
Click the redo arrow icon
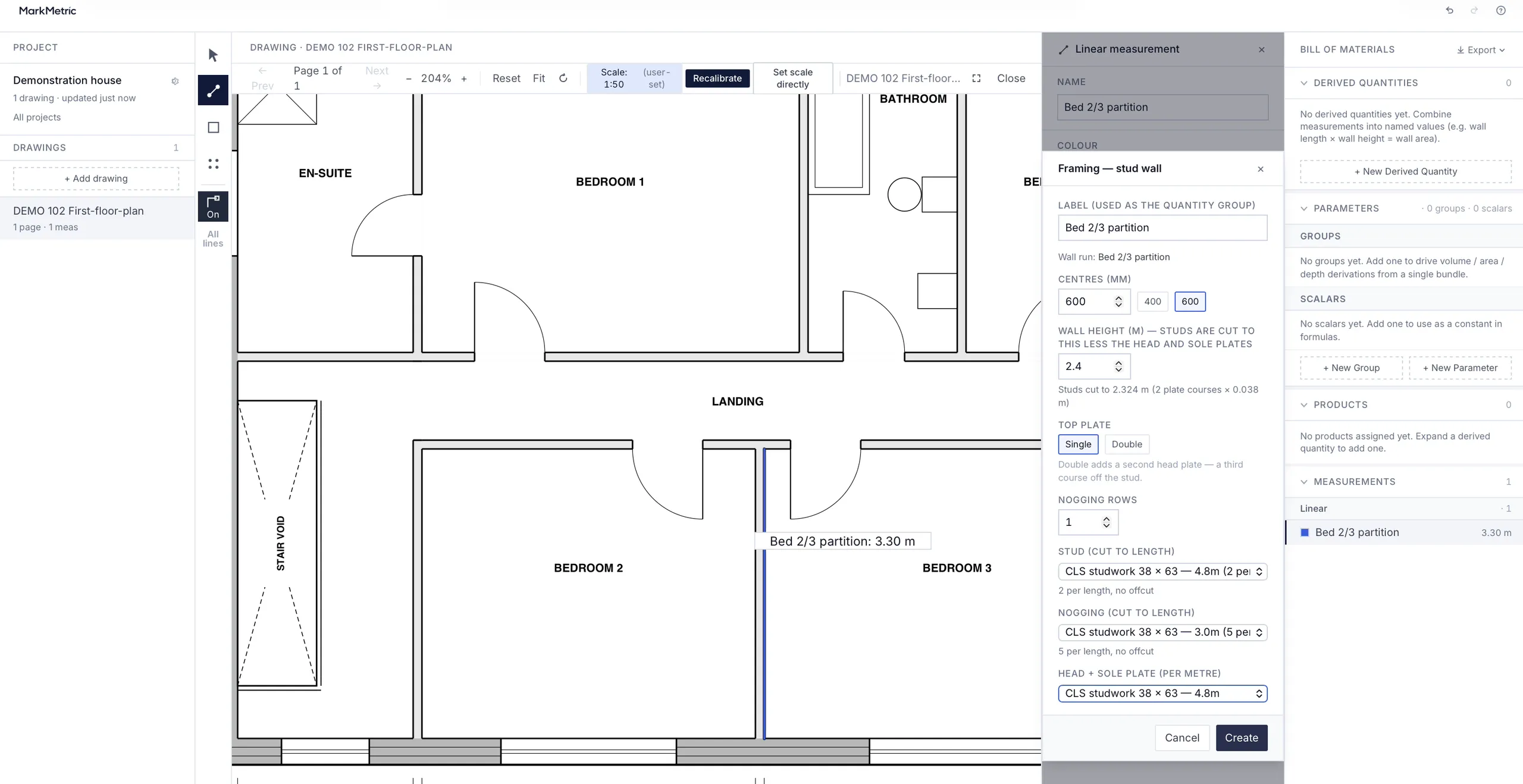click(1474, 11)
